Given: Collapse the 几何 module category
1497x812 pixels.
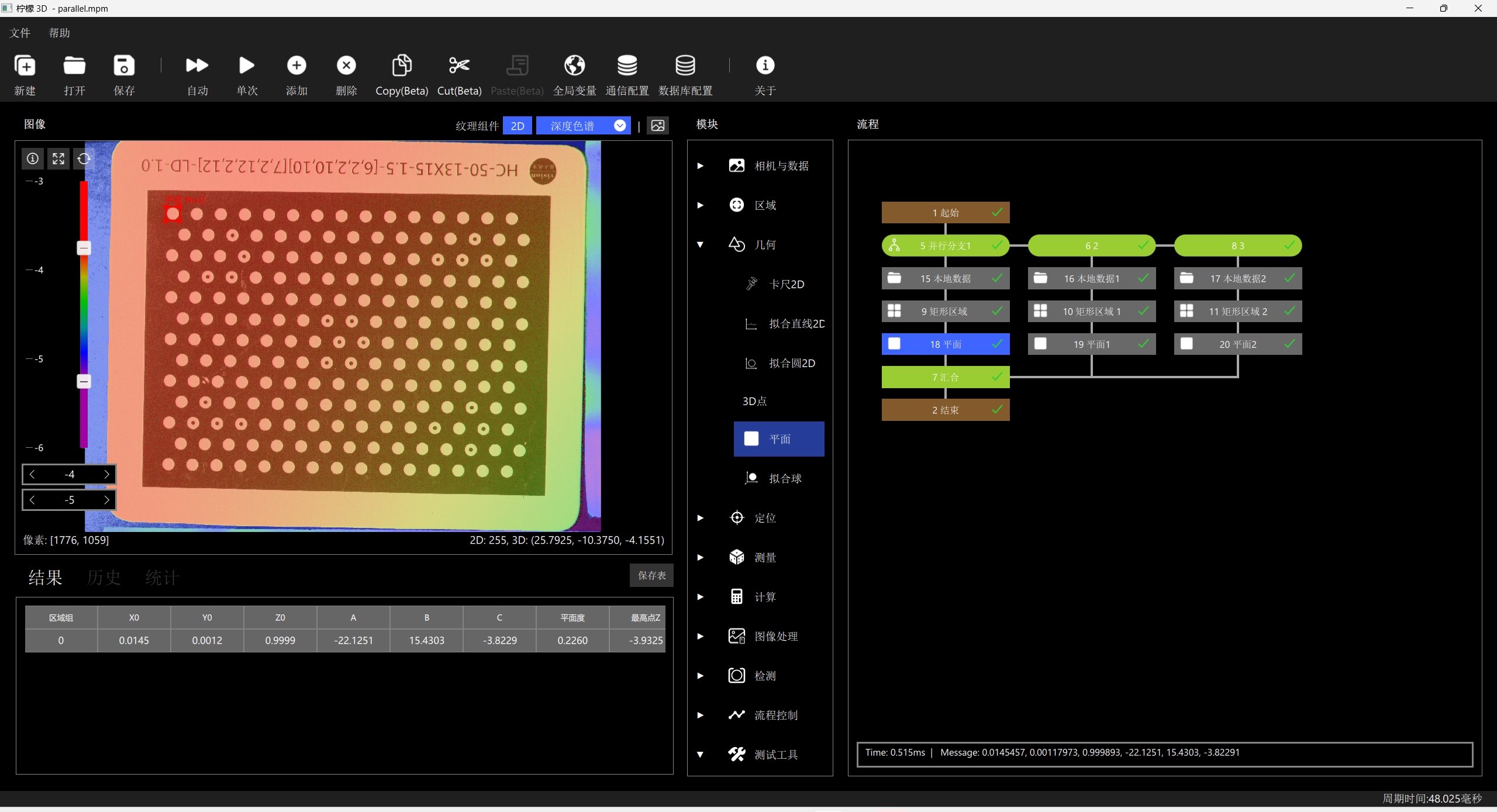Looking at the screenshot, I should 701,245.
